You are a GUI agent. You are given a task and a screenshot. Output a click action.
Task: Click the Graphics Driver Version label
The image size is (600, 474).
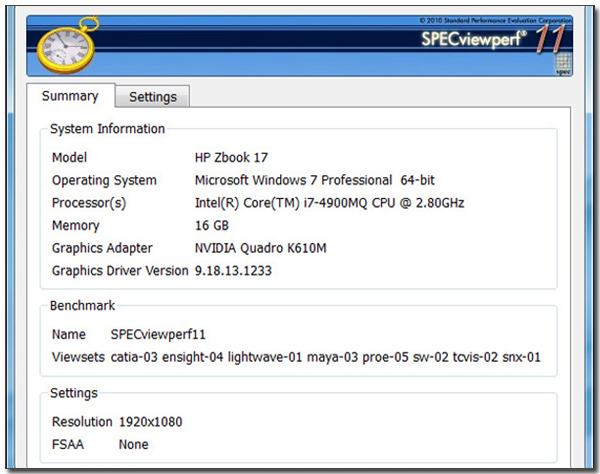pos(120,270)
